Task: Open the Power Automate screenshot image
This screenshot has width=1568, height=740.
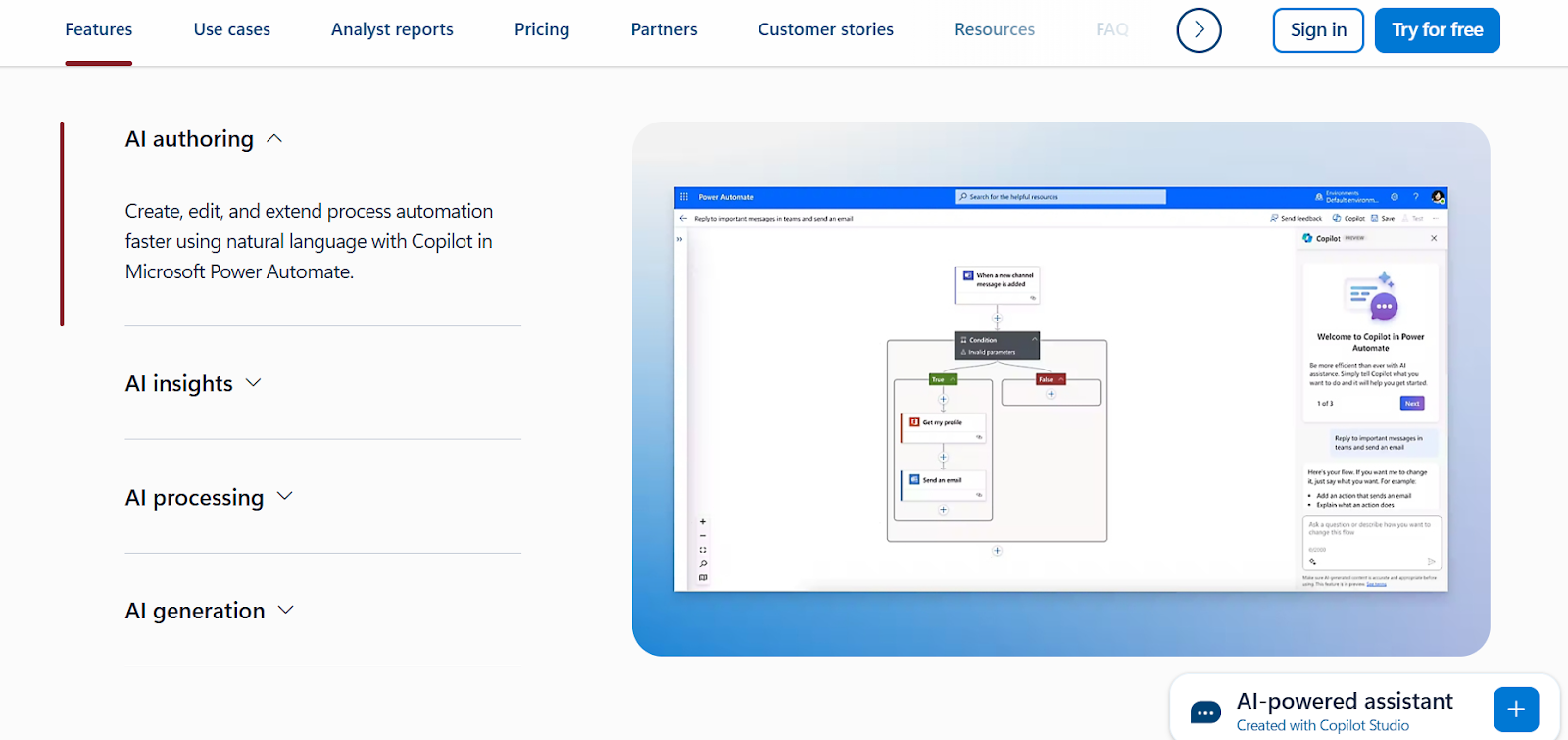Action: [1061, 389]
